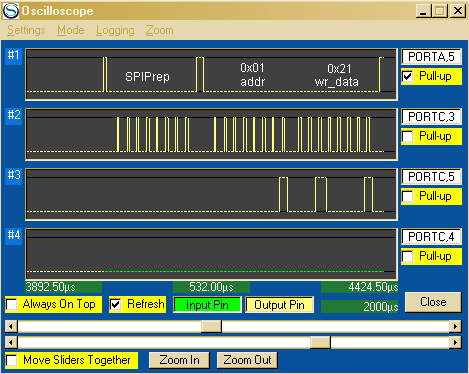Click the lower slider left arrow
Image resolution: width=469 pixels, height=374 pixels.
tap(11, 342)
